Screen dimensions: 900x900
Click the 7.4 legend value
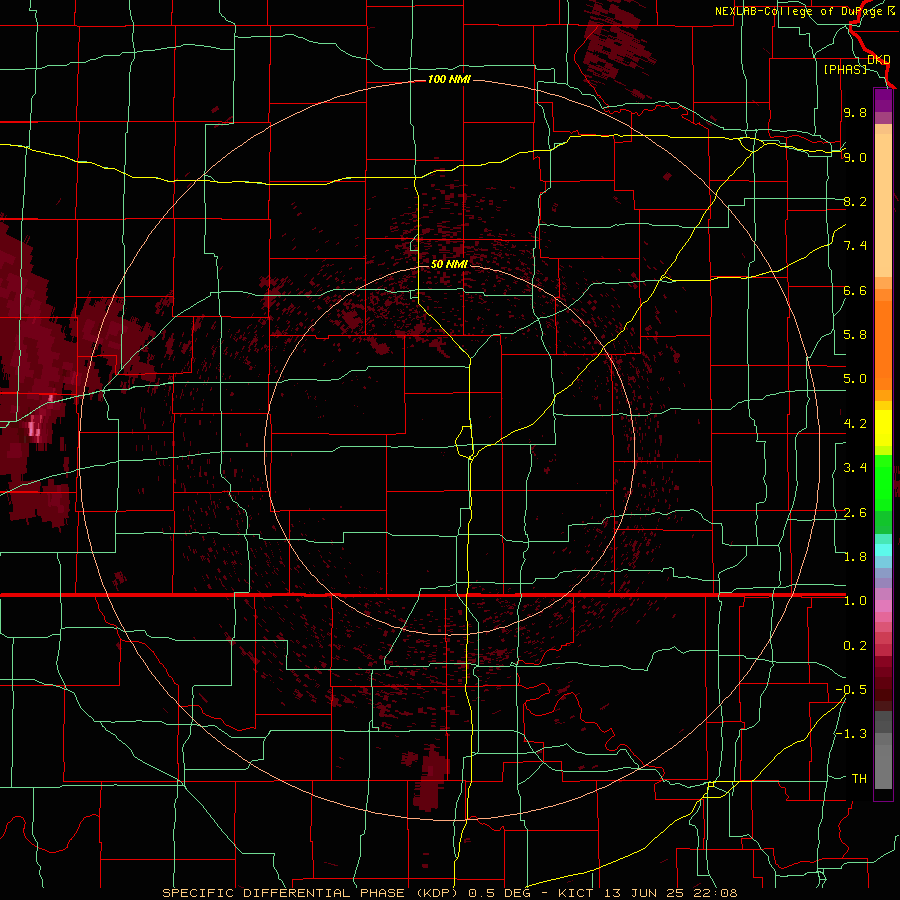[855, 246]
